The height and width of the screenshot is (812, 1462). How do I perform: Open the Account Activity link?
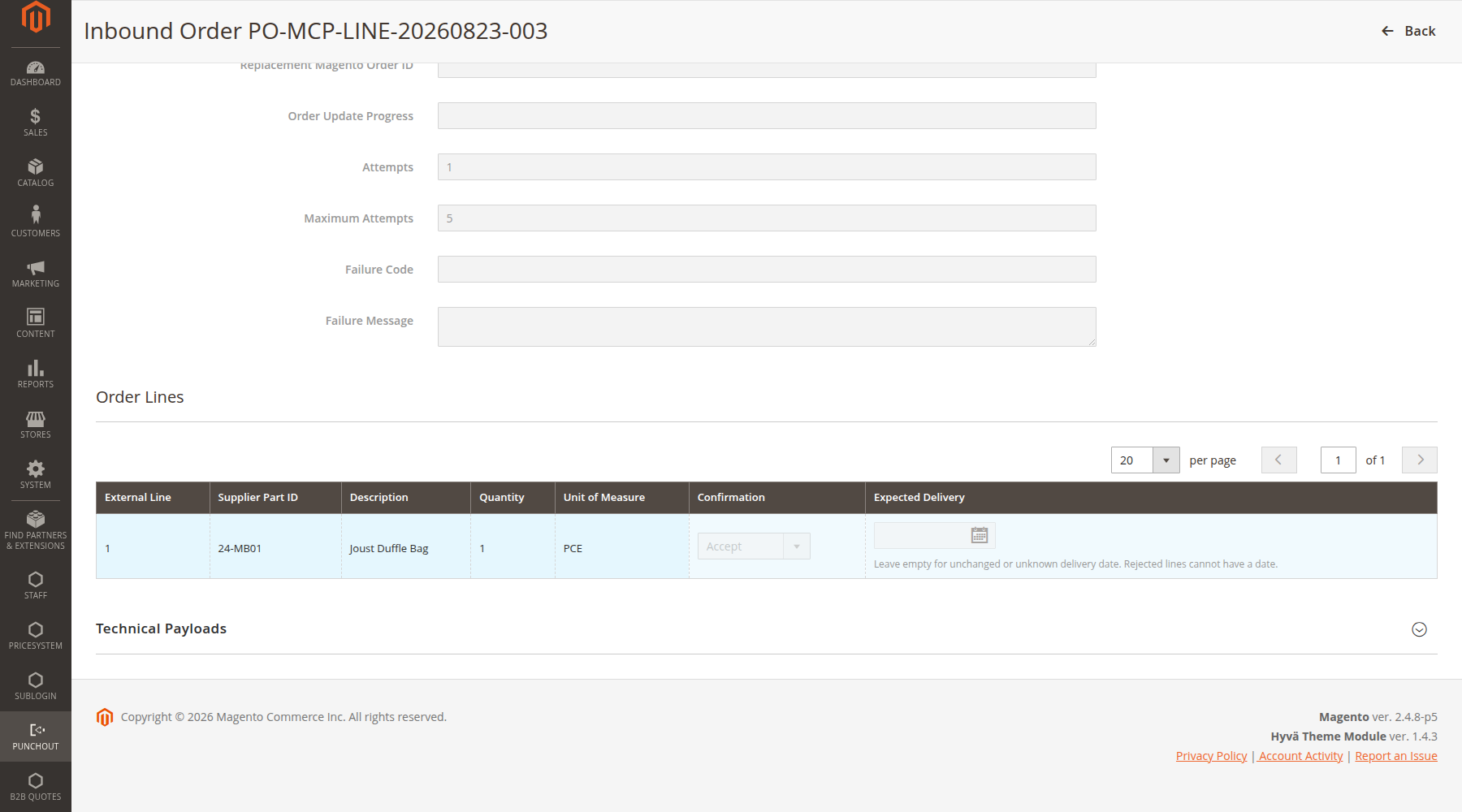(1301, 756)
